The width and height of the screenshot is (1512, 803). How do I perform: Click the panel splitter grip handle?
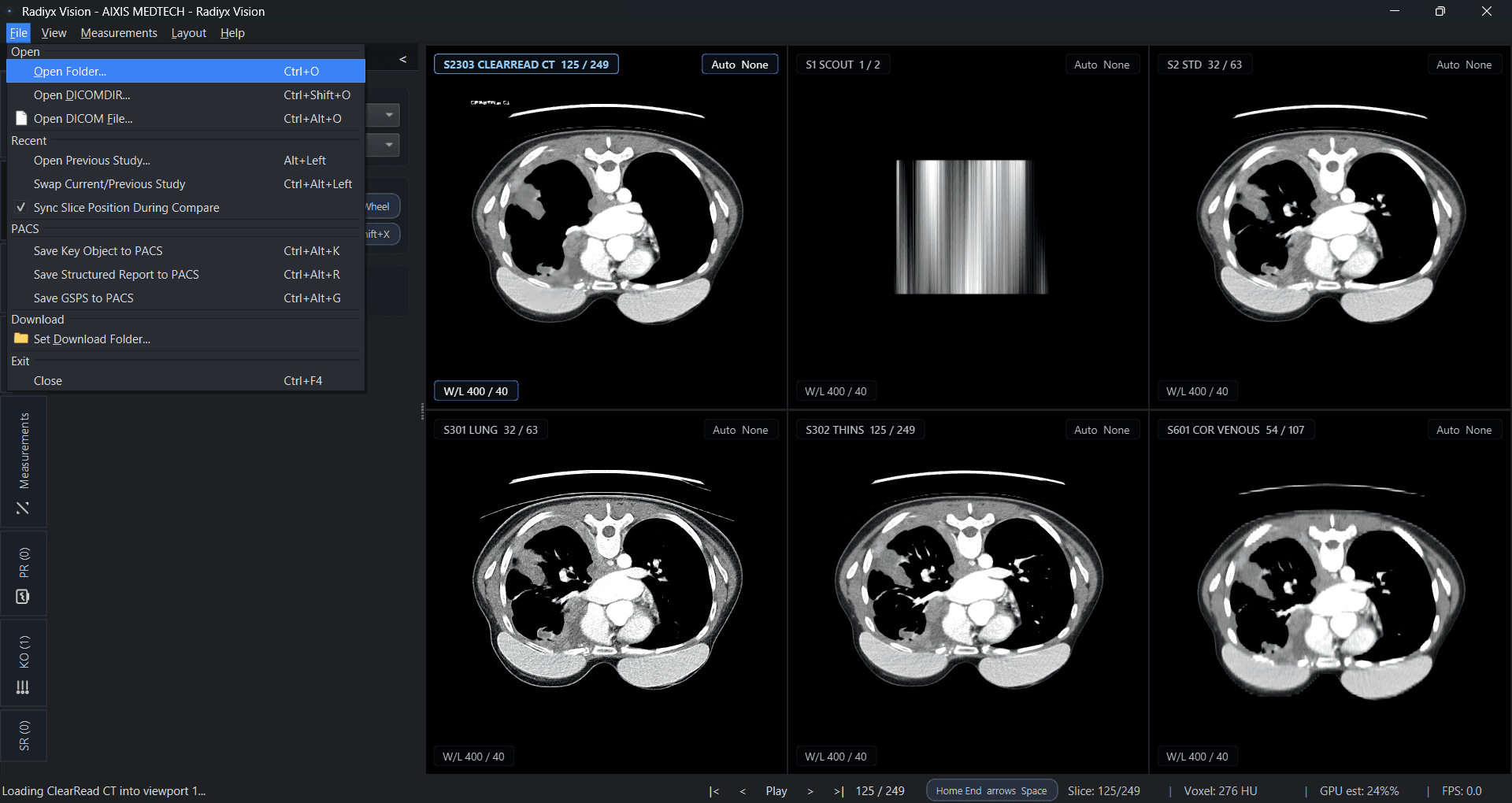(422, 411)
